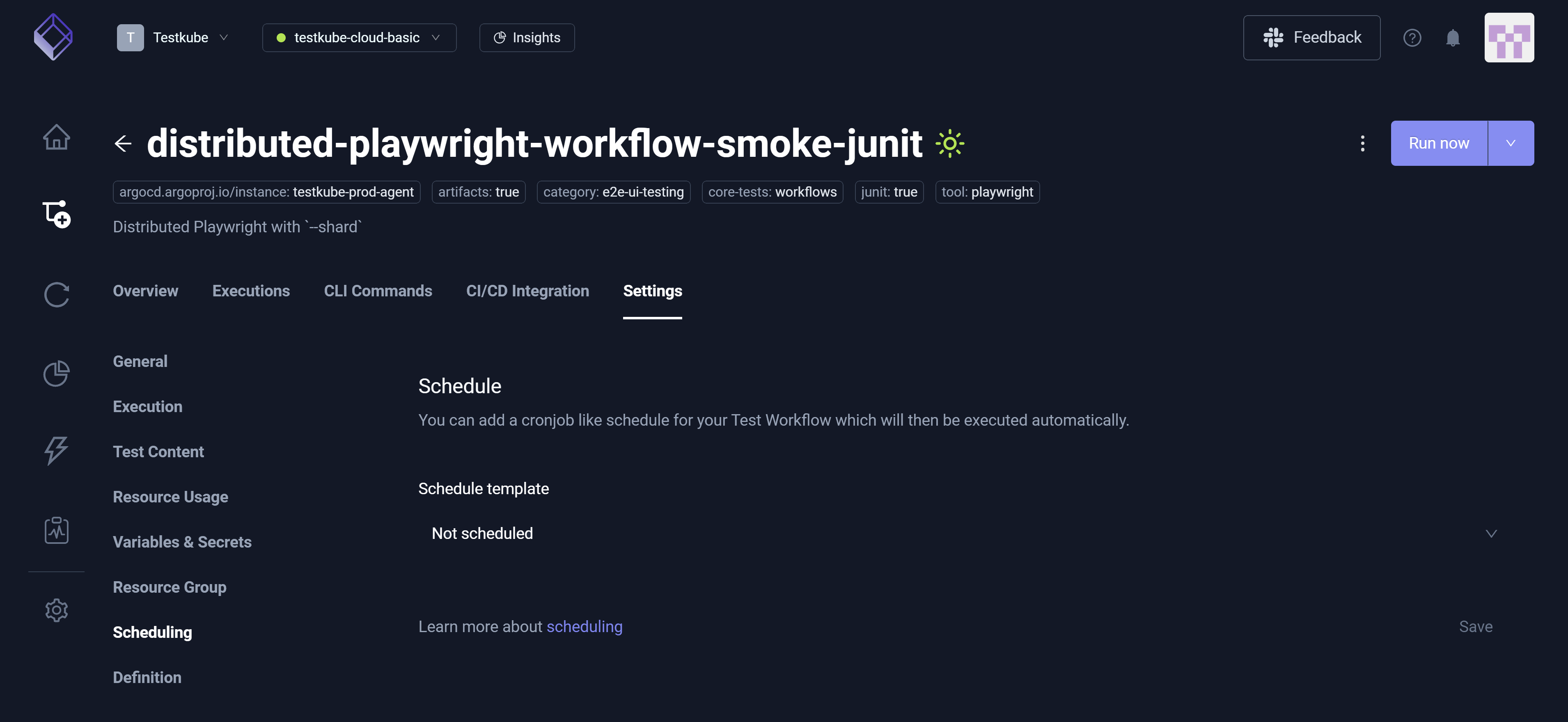
Task: Click the notification bell icon
Action: tap(1453, 38)
